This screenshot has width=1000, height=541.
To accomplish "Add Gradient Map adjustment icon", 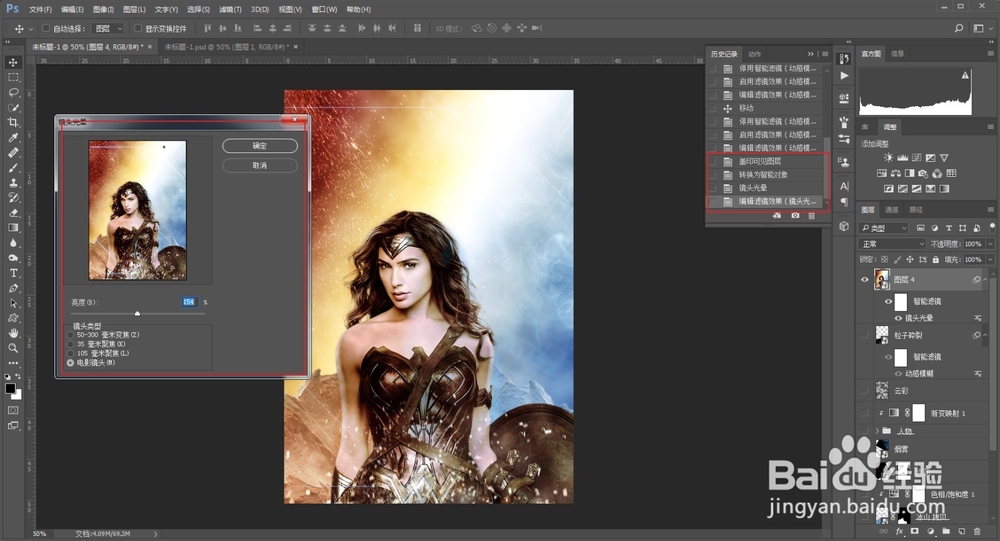I will click(945, 189).
